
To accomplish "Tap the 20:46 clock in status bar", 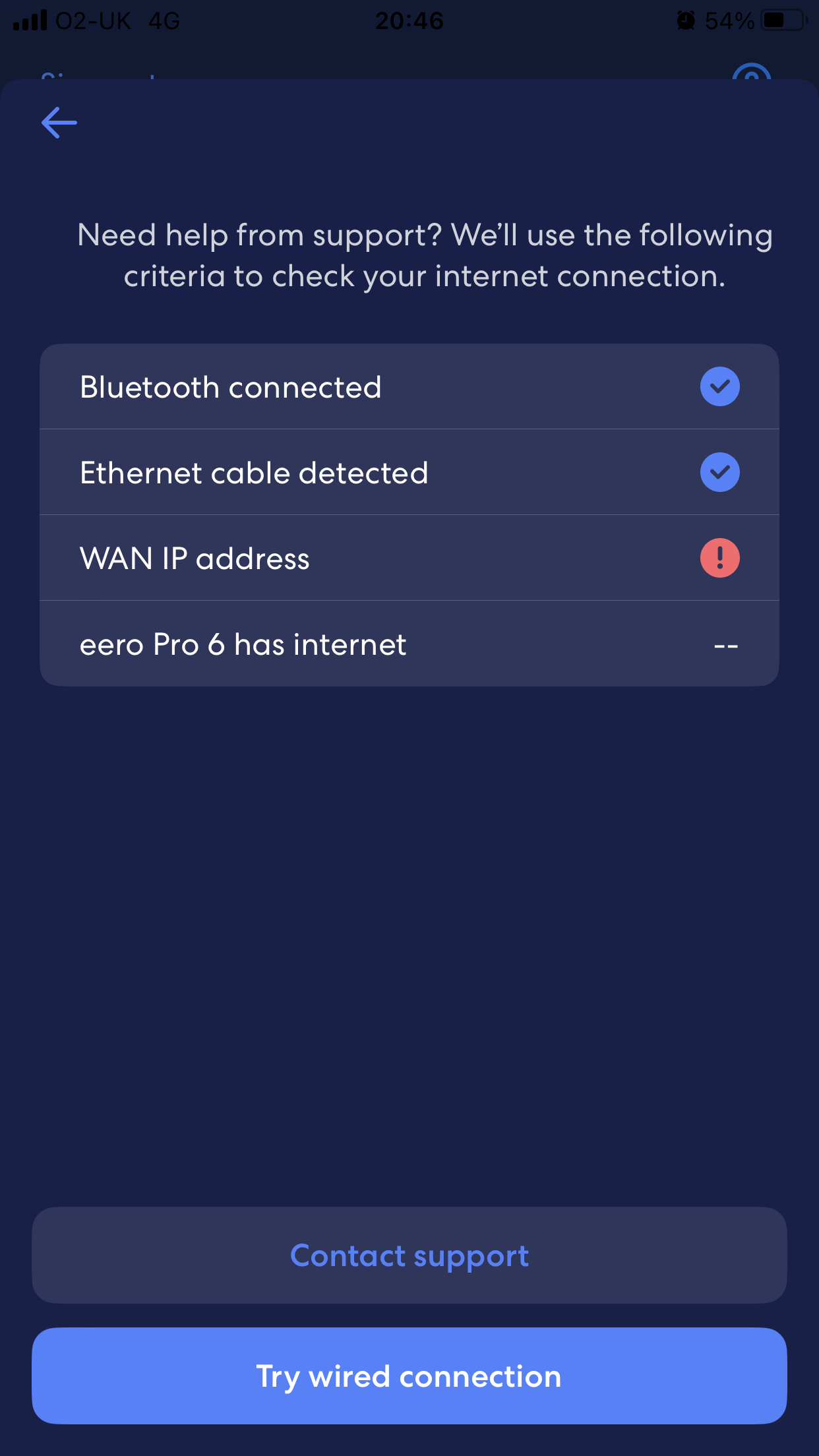I will pyautogui.click(x=409, y=21).
